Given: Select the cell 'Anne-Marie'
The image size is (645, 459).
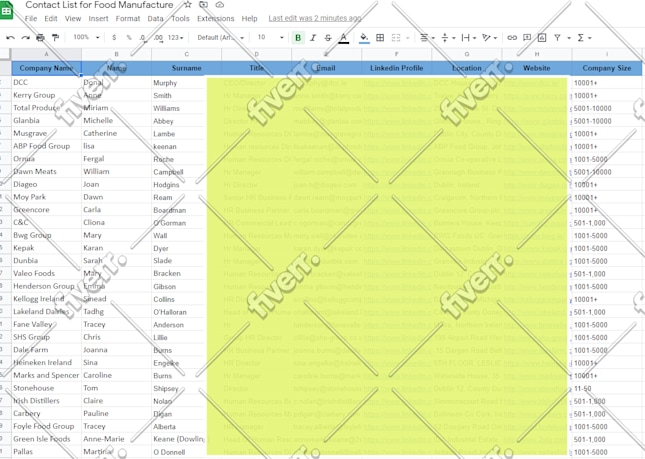Looking at the screenshot, I should (x=116, y=439).
